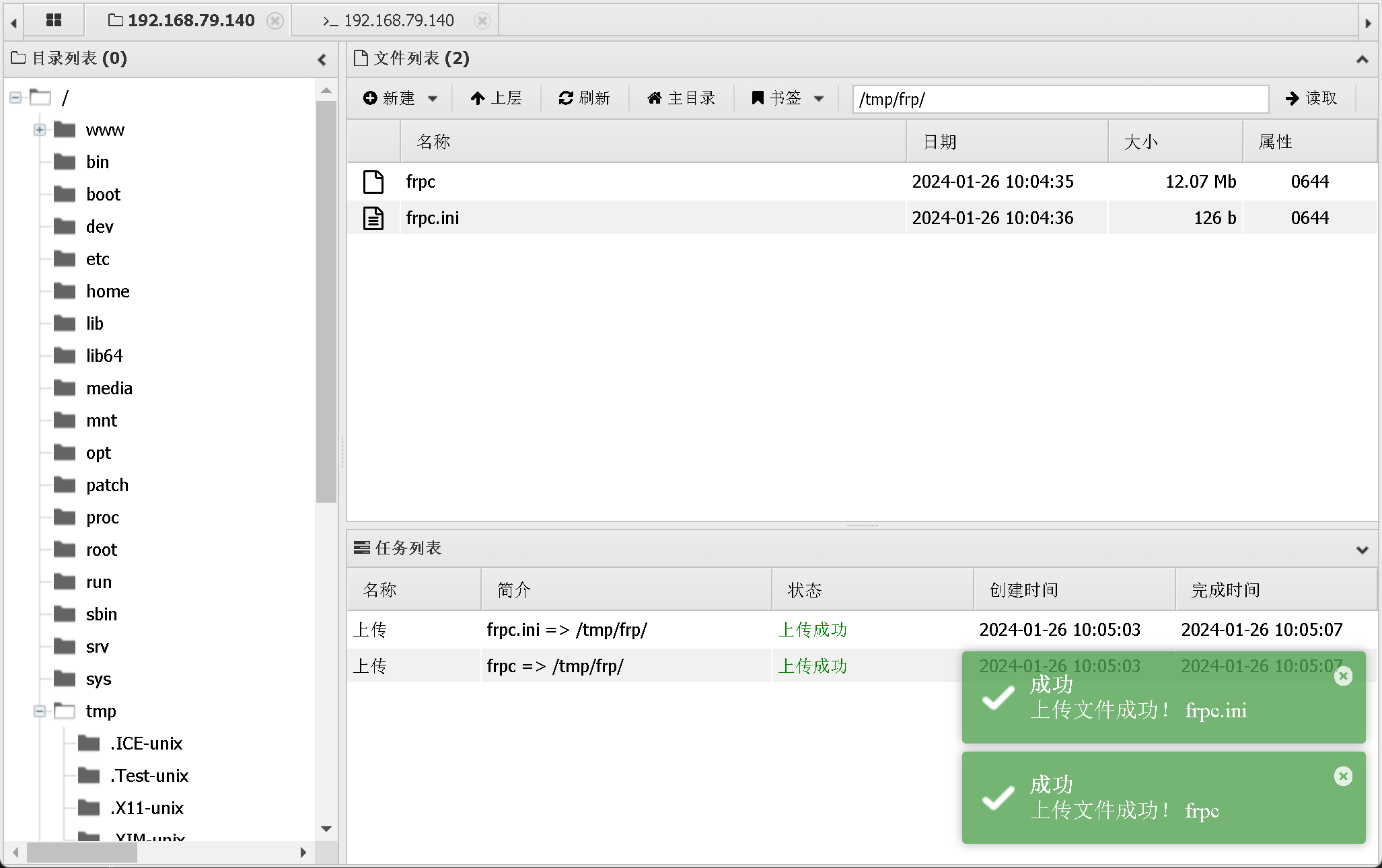Viewport: 1382px width, 868px height.
Task: Select the frpc.ini file icon
Action: pos(373,218)
